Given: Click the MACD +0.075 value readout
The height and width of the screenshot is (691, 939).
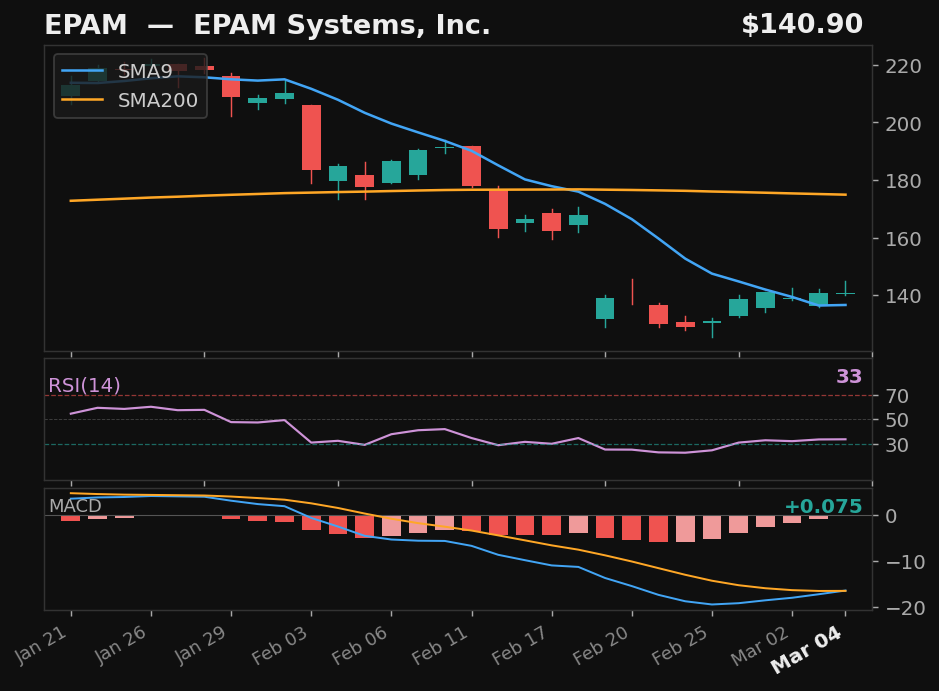Looking at the screenshot, I should pyautogui.click(x=824, y=507).
